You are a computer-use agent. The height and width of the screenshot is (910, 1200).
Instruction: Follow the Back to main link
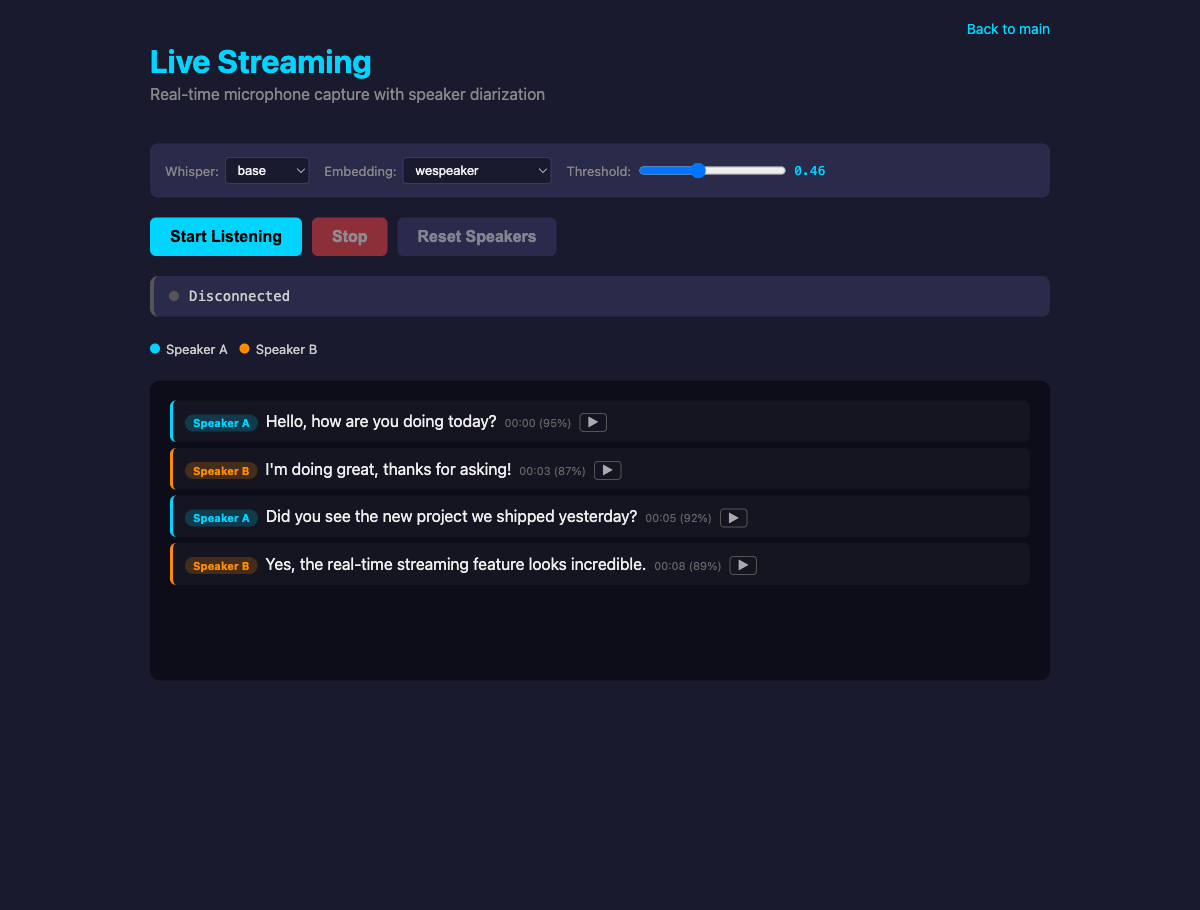(x=1008, y=29)
